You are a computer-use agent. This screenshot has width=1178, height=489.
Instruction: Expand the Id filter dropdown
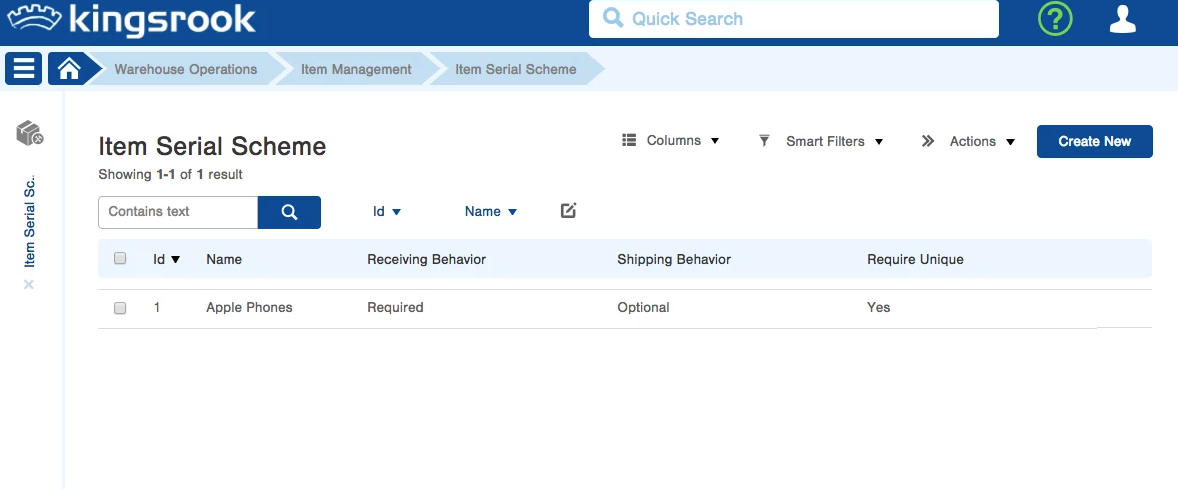387,212
